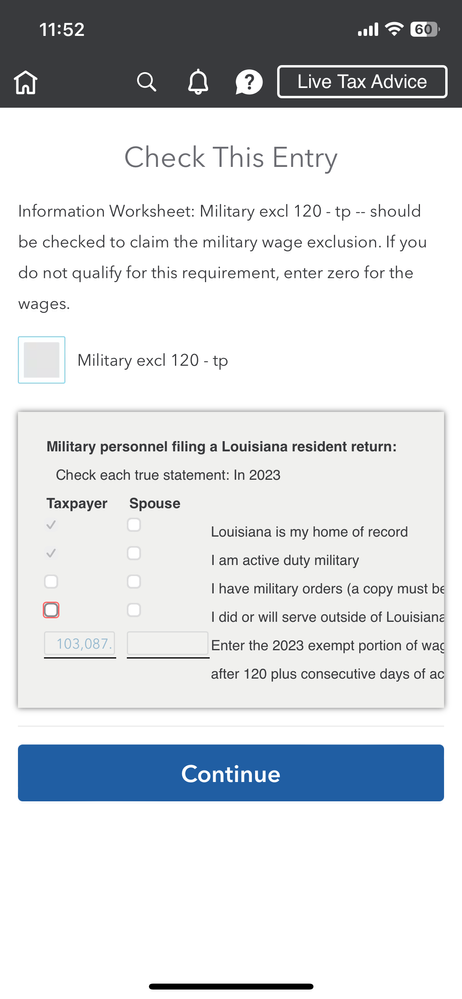The height and width of the screenshot is (999, 462).
Task: Select the empty Spouse exempt wages field
Action: click(x=168, y=644)
